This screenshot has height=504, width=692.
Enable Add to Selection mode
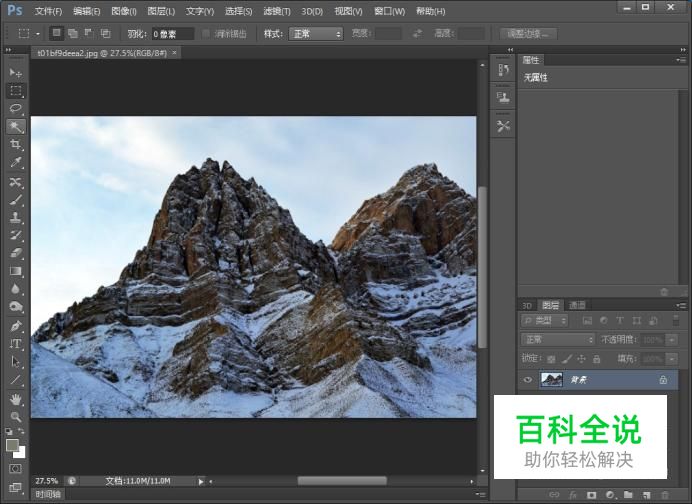(73, 33)
